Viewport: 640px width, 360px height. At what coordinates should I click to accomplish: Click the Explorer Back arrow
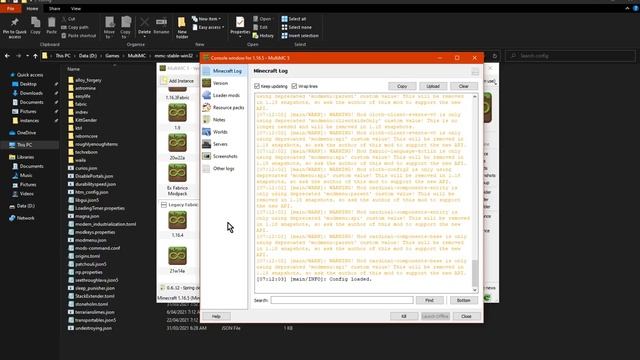pos(7,56)
